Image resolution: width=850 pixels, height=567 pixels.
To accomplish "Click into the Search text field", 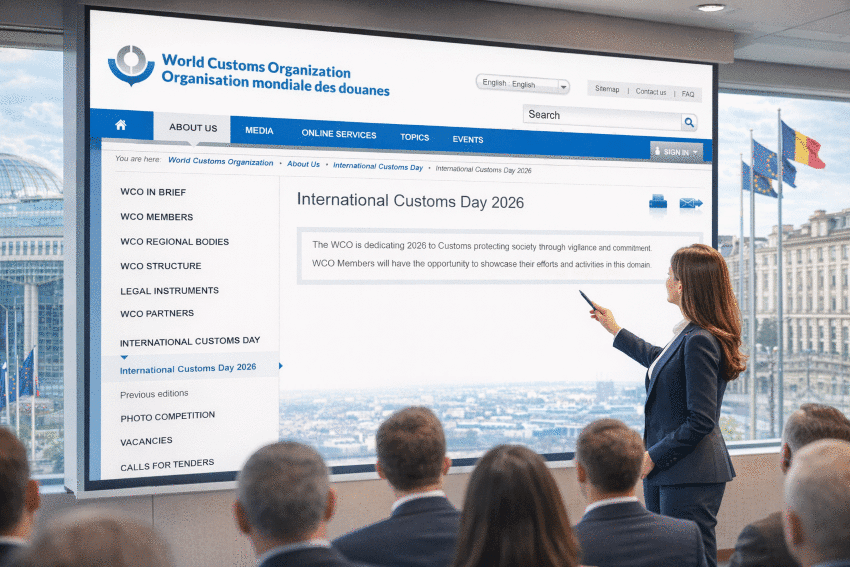I will [602, 116].
